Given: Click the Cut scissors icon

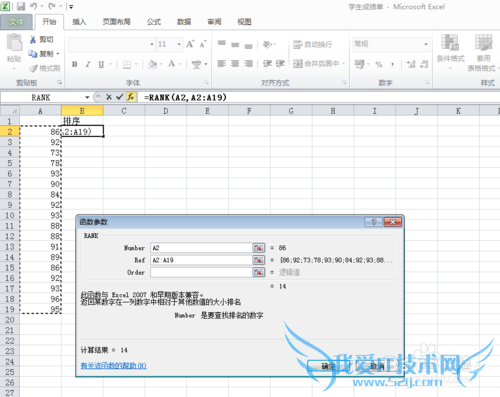Looking at the screenshot, I should (x=33, y=40).
